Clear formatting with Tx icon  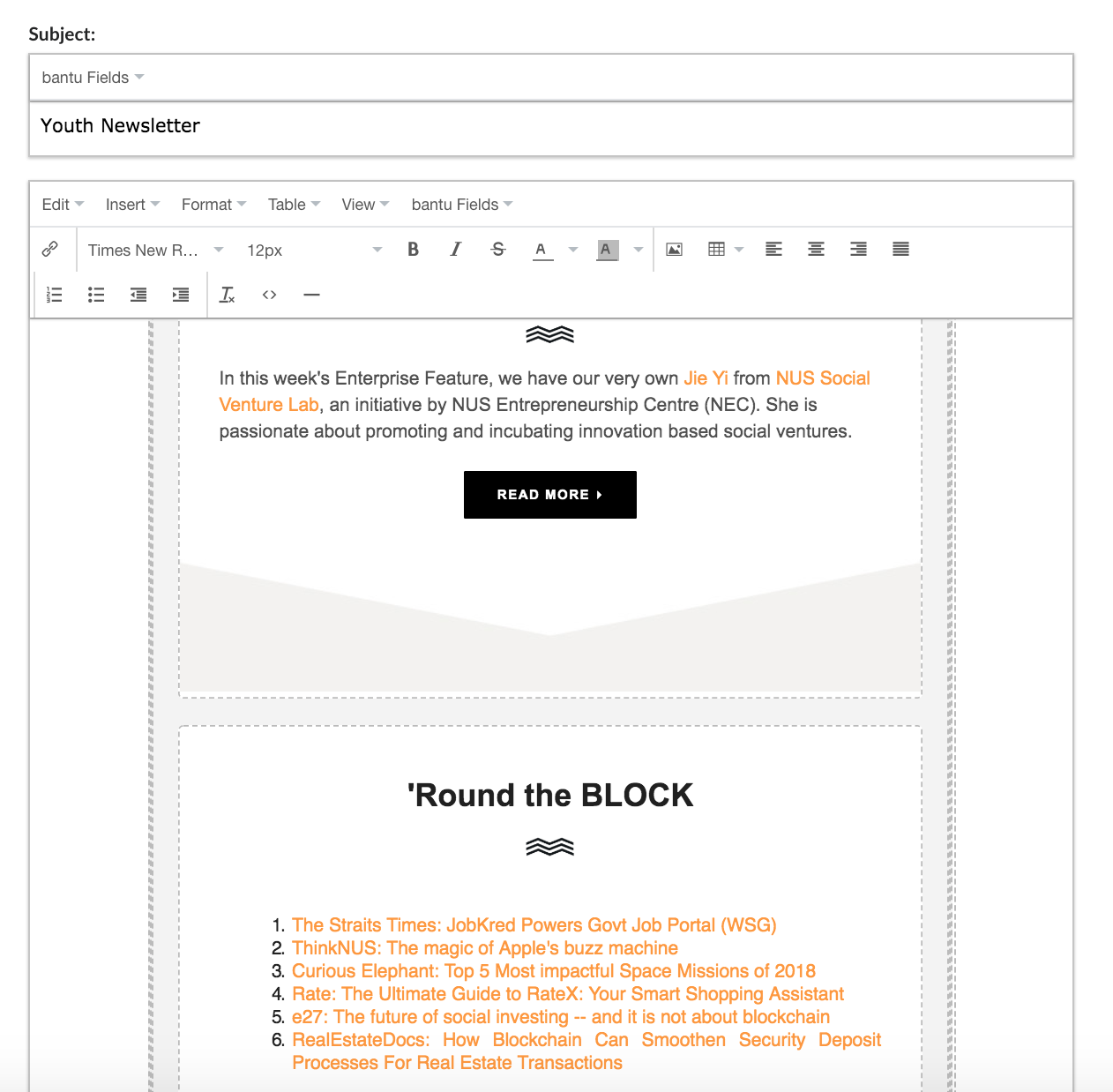228,295
